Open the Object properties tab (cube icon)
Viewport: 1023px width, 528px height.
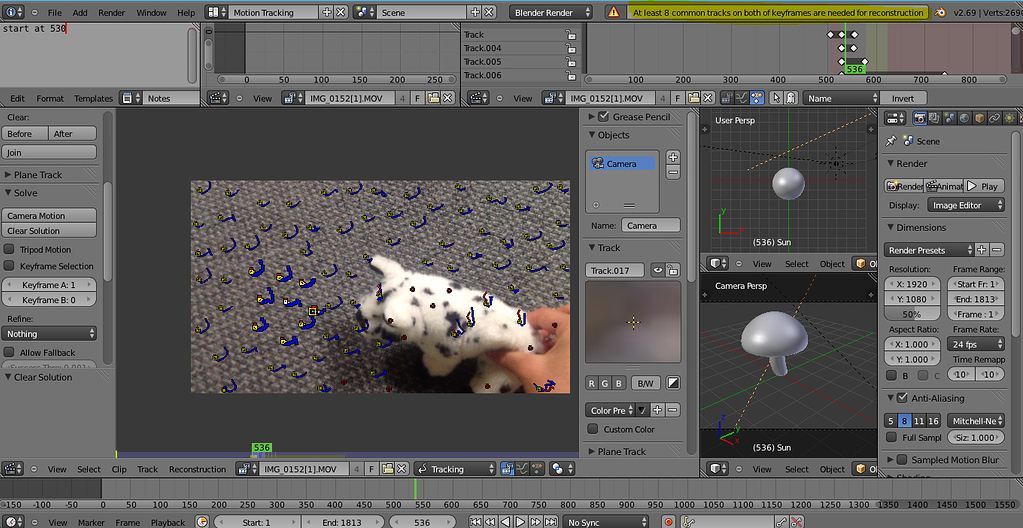pyautogui.click(x=980, y=118)
